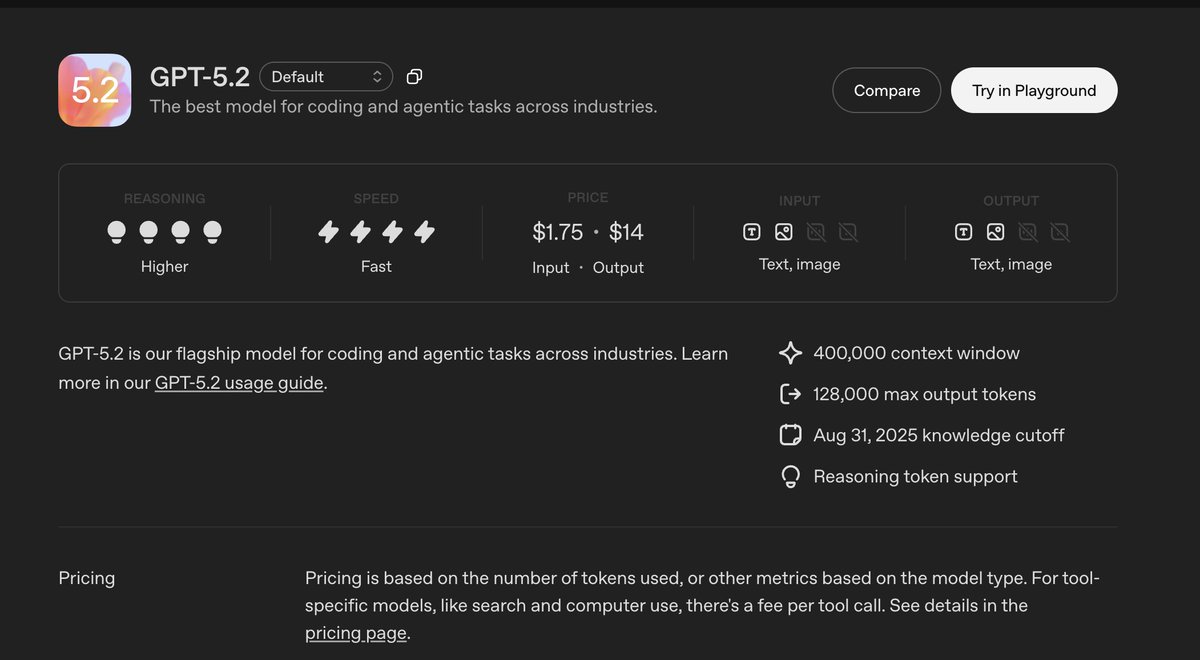Click the image modality icon under Input
This screenshot has width=1200, height=660.
coord(784,232)
